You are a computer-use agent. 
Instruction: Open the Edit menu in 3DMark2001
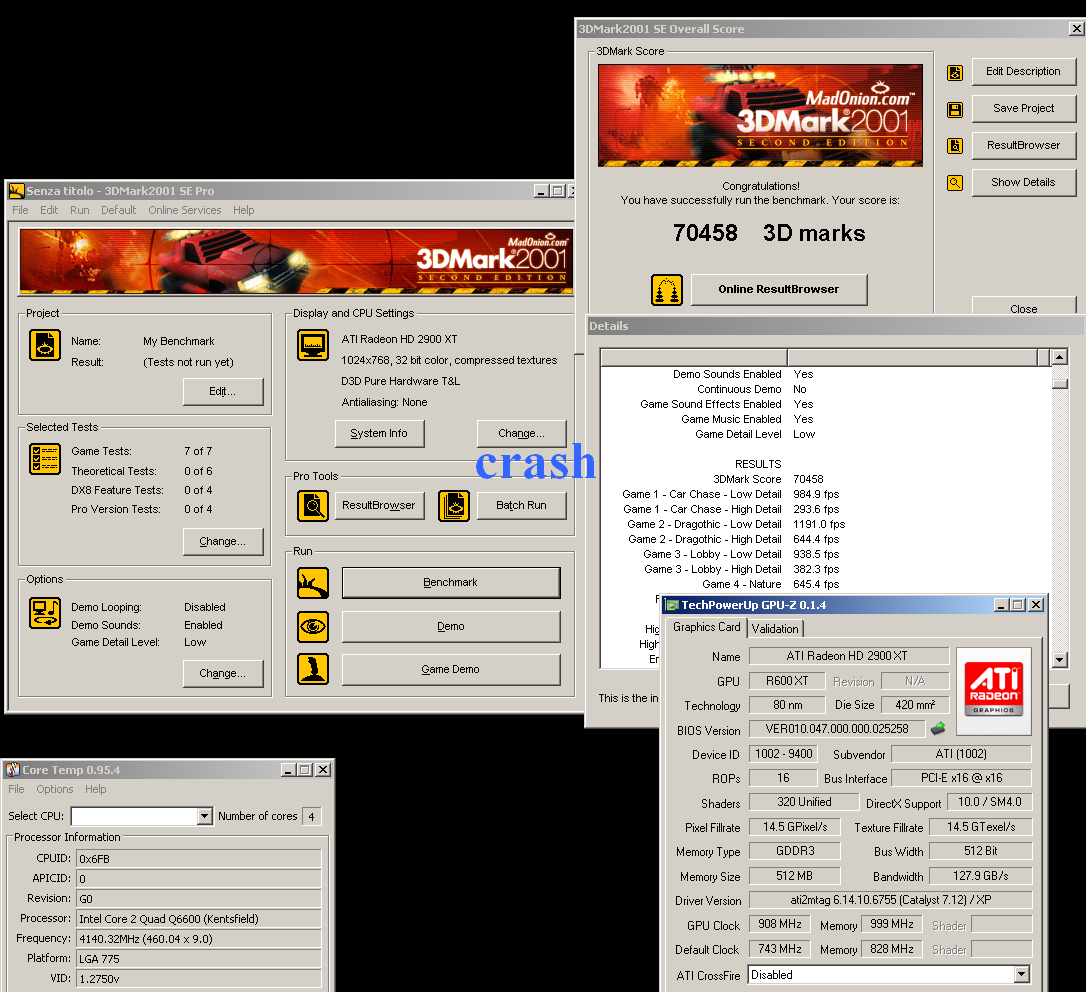coord(49,210)
